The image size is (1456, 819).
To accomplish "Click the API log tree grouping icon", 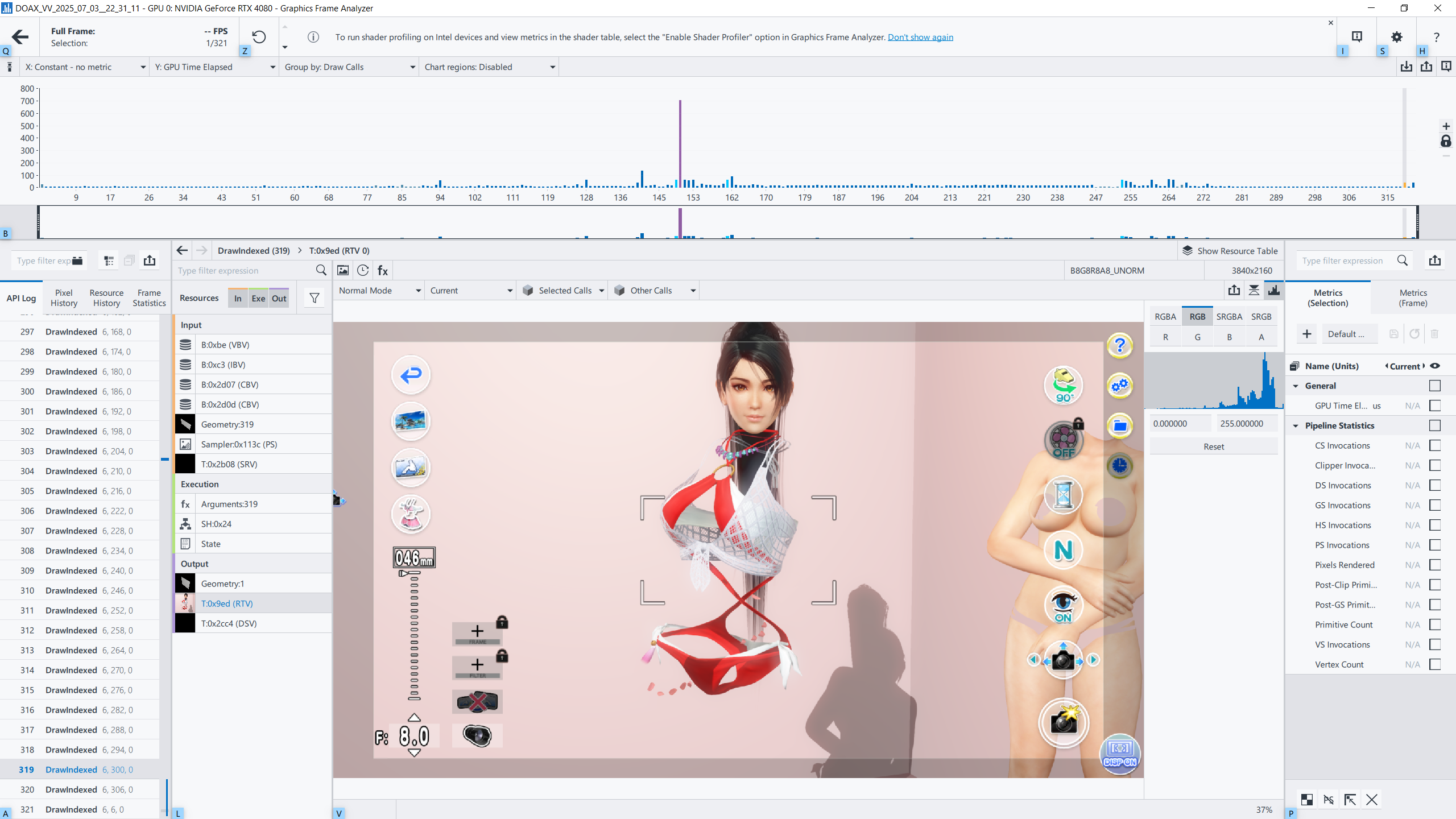I will [x=109, y=260].
